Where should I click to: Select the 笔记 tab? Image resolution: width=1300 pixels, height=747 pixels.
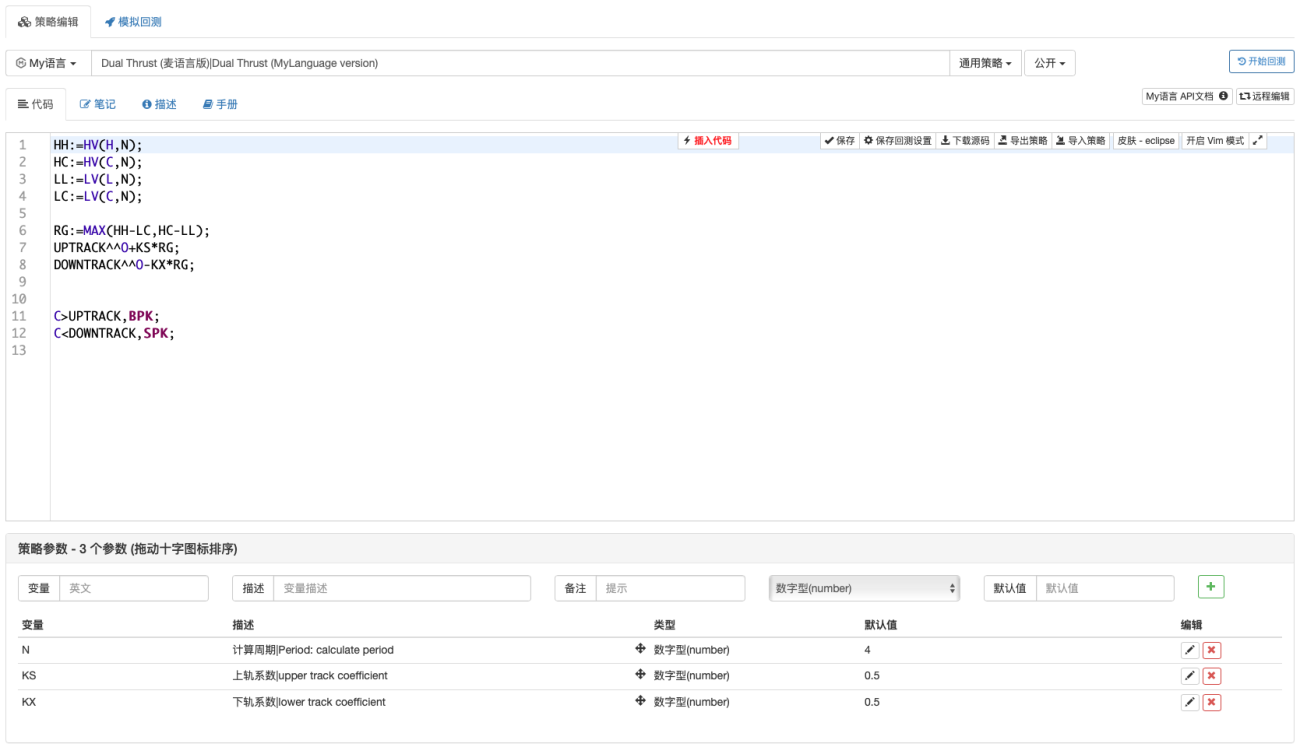(x=97, y=104)
